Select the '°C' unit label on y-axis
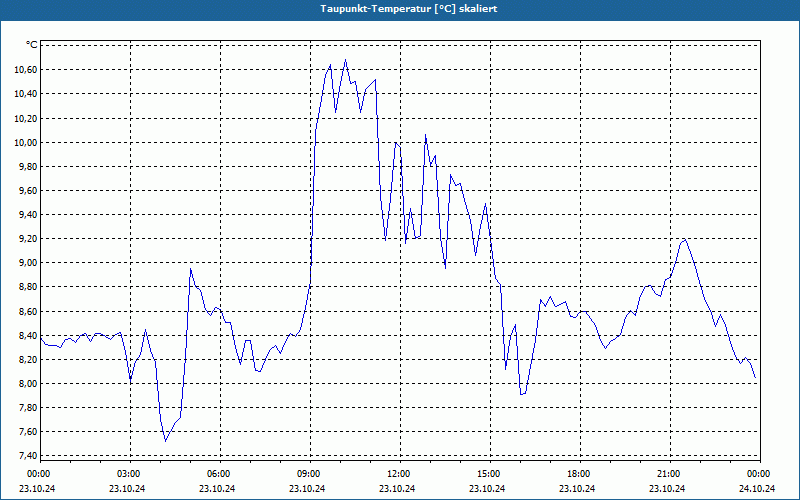Viewport: 800px width, 500px height. pyautogui.click(x=31, y=45)
